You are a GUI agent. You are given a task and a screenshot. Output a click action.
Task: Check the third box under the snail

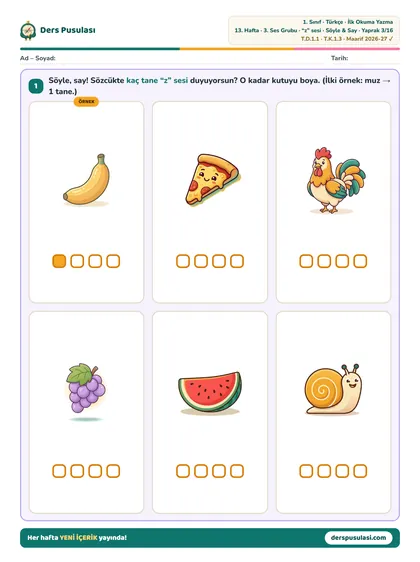(x=342, y=471)
